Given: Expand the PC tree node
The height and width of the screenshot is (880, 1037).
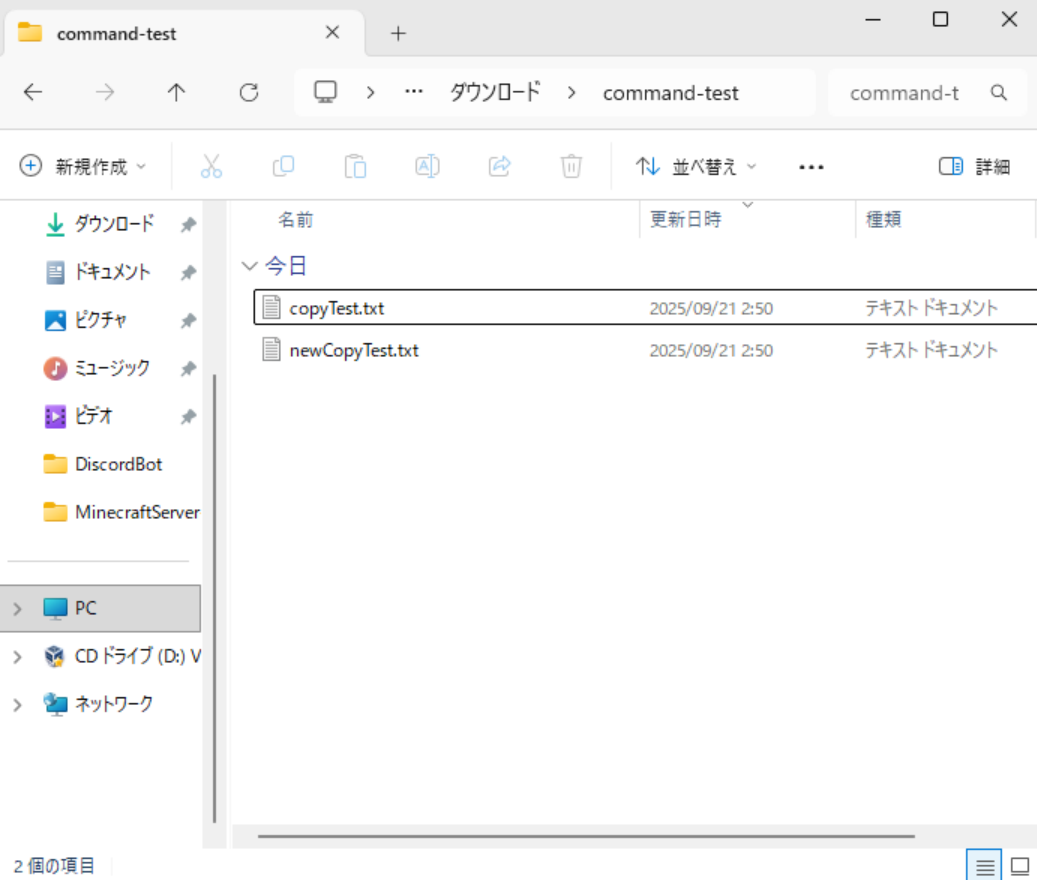Looking at the screenshot, I should (17, 609).
